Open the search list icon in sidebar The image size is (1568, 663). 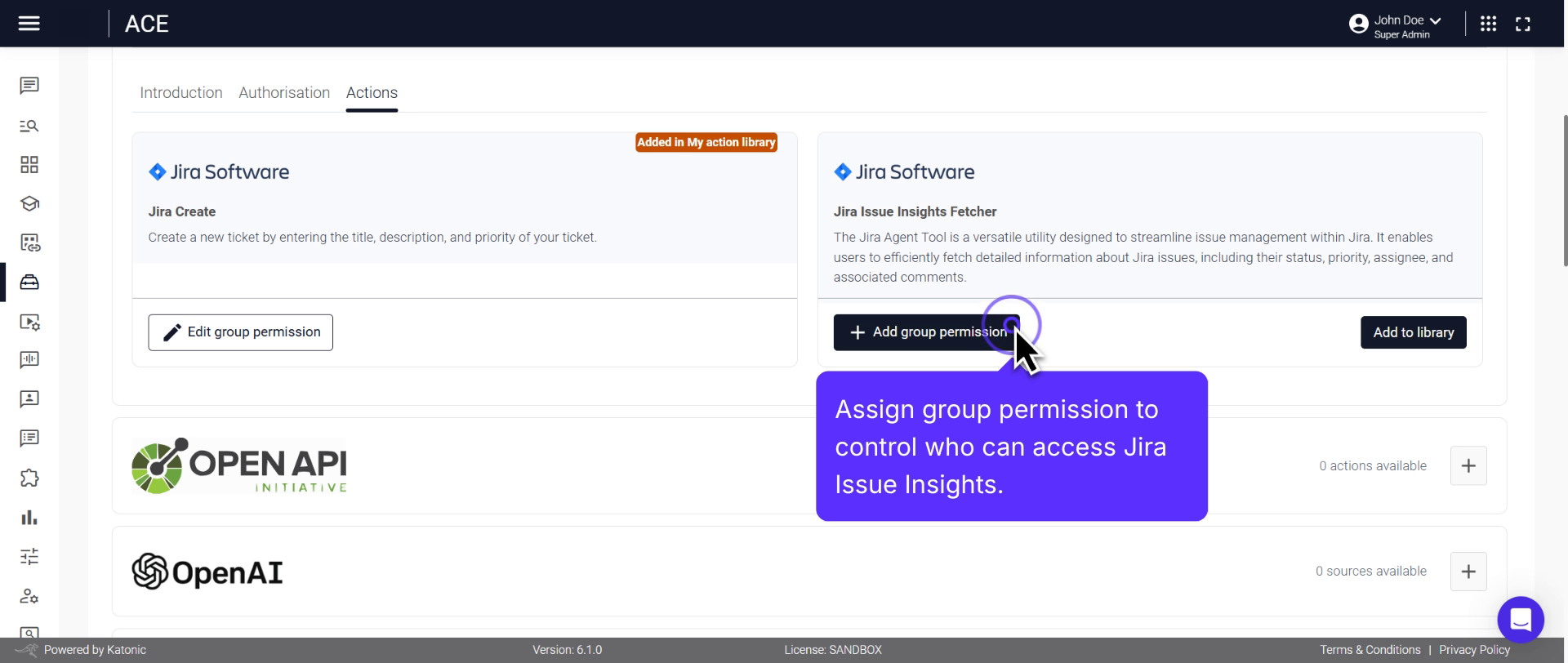[x=29, y=126]
